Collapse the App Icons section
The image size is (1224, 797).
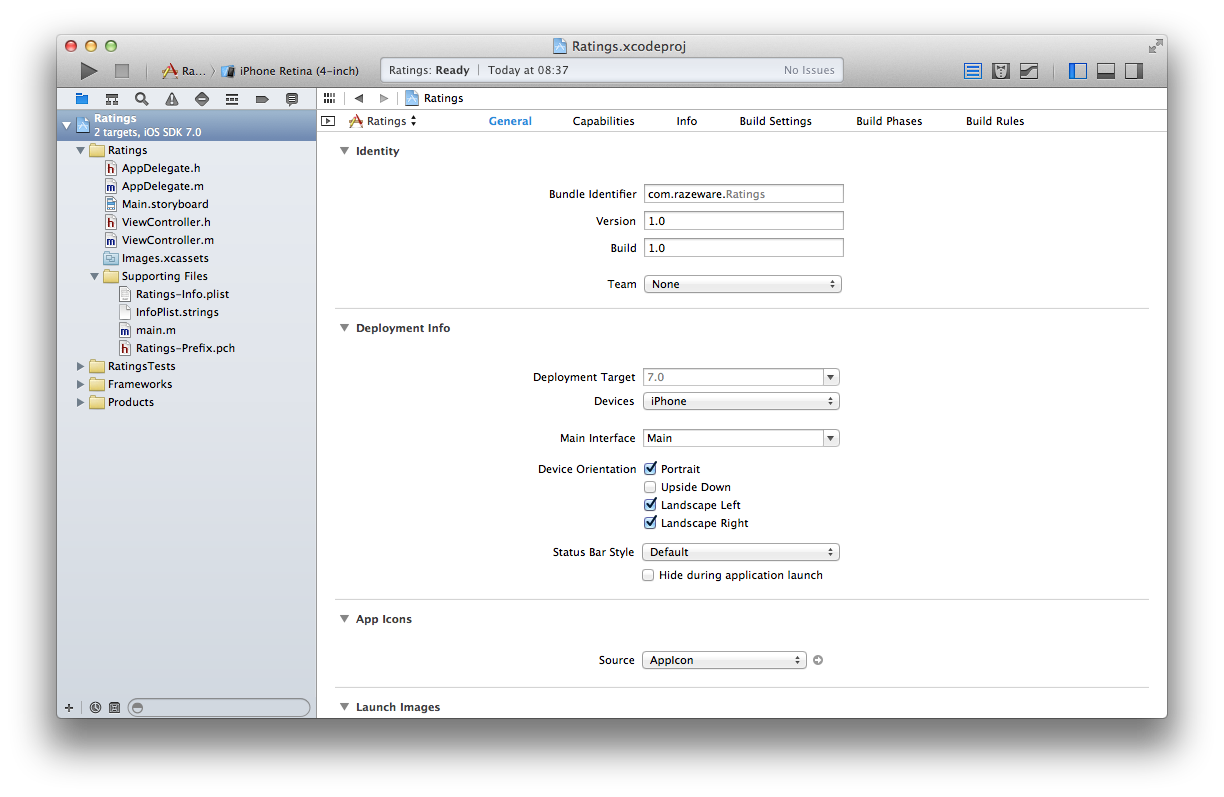pos(344,619)
